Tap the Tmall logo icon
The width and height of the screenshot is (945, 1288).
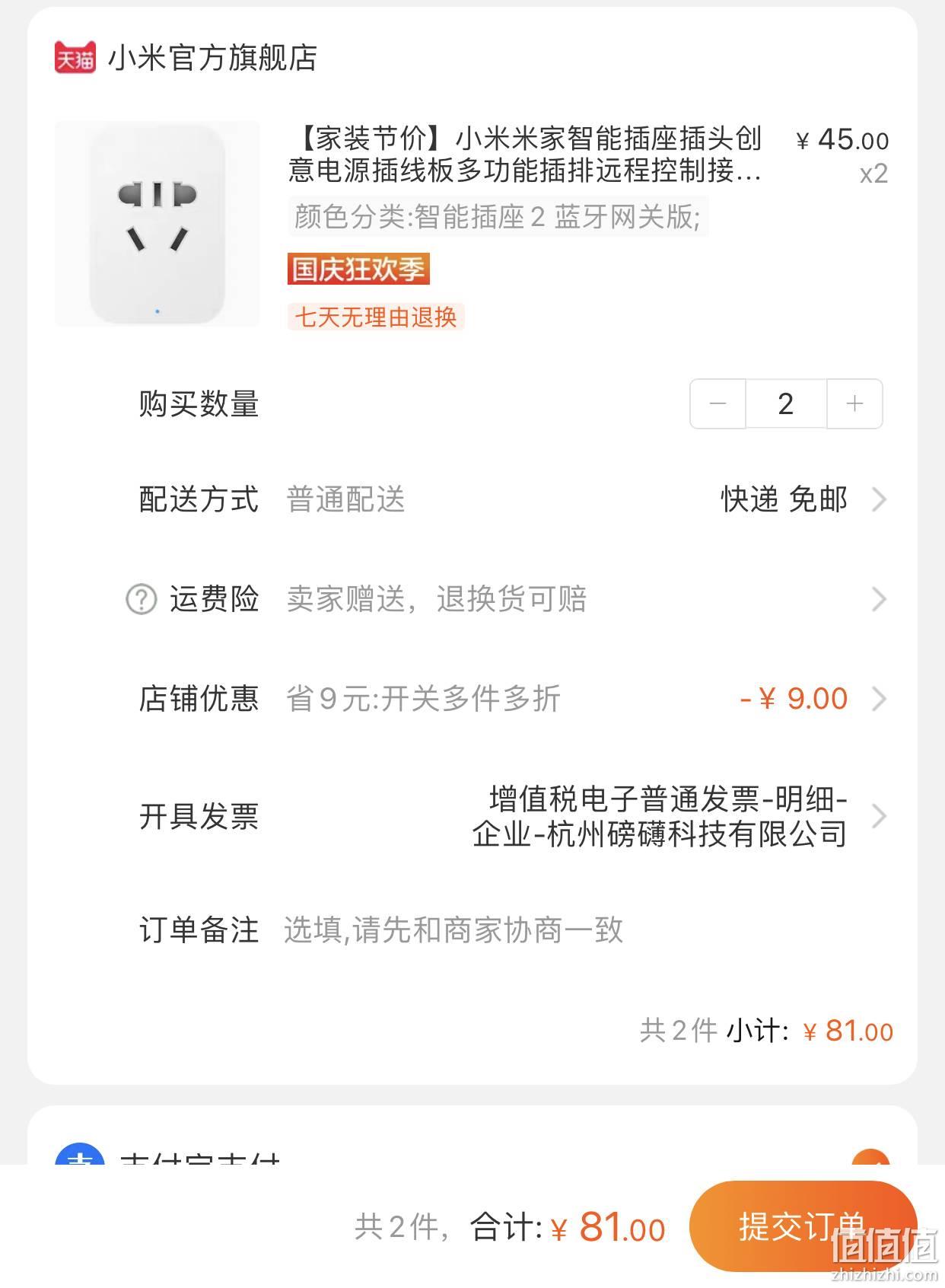tap(75, 58)
